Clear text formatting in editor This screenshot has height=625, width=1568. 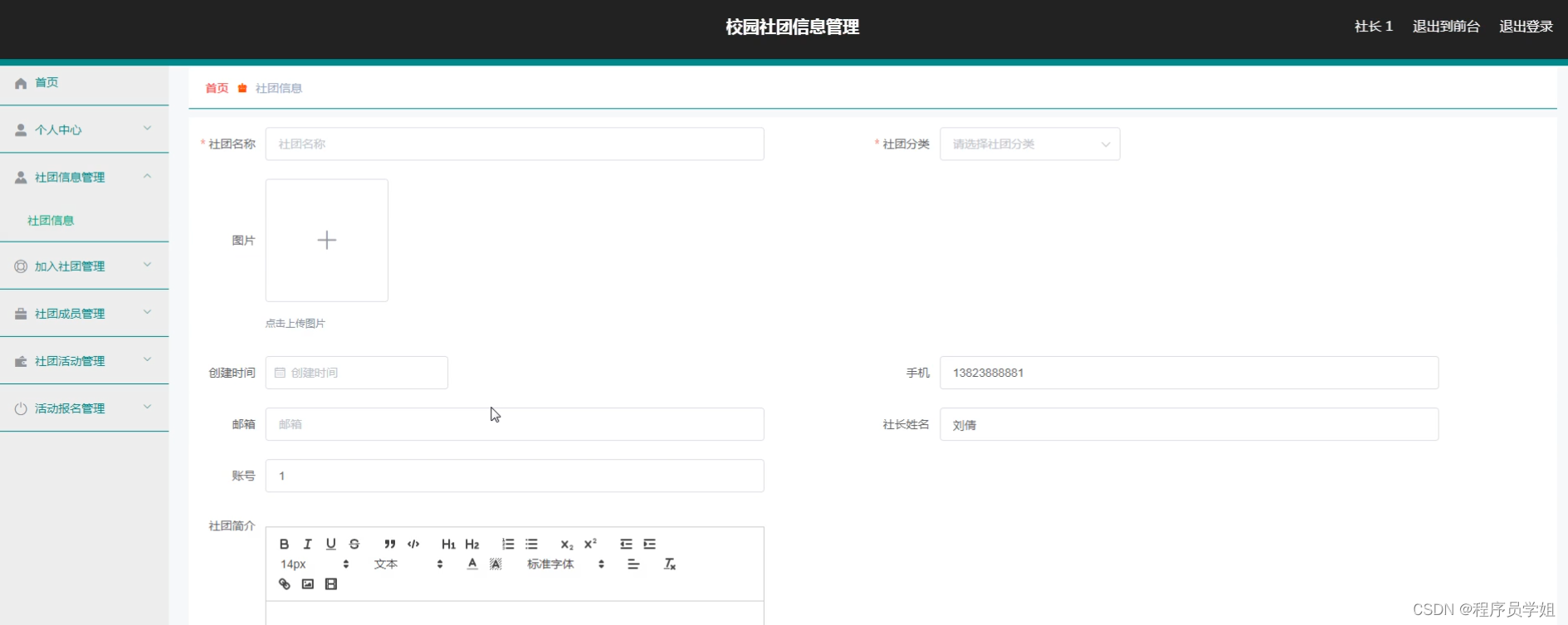click(x=669, y=564)
